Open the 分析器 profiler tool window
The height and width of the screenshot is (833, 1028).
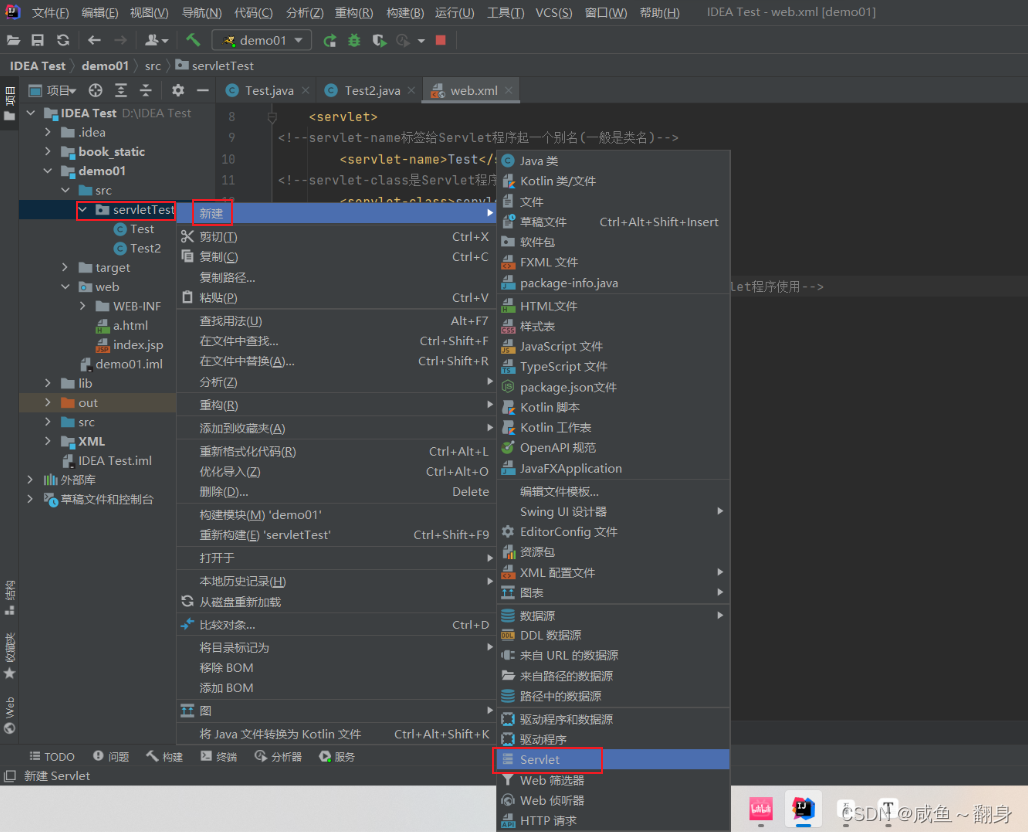pyautogui.click(x=279, y=756)
